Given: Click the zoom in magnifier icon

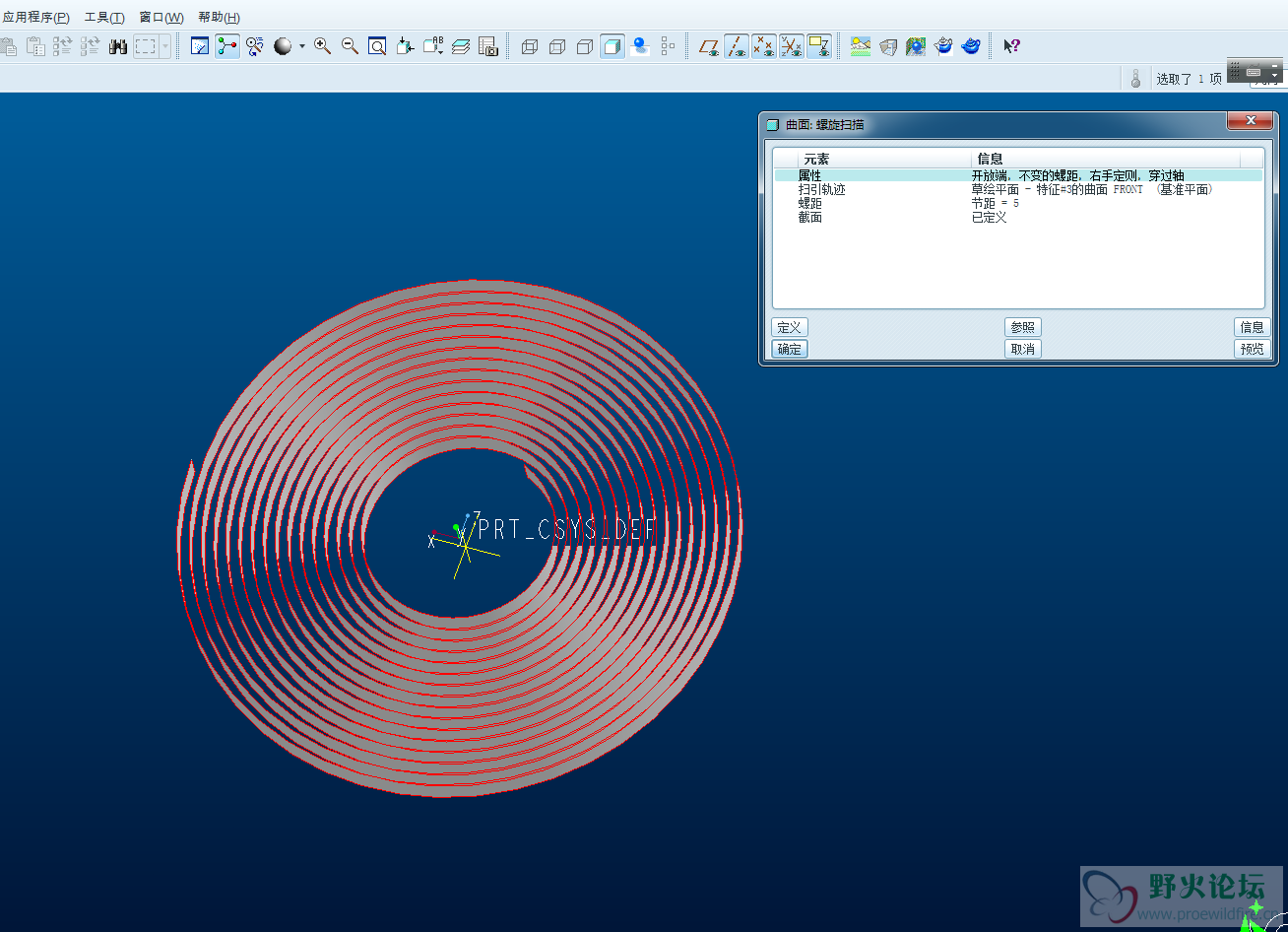Looking at the screenshot, I should (322, 46).
